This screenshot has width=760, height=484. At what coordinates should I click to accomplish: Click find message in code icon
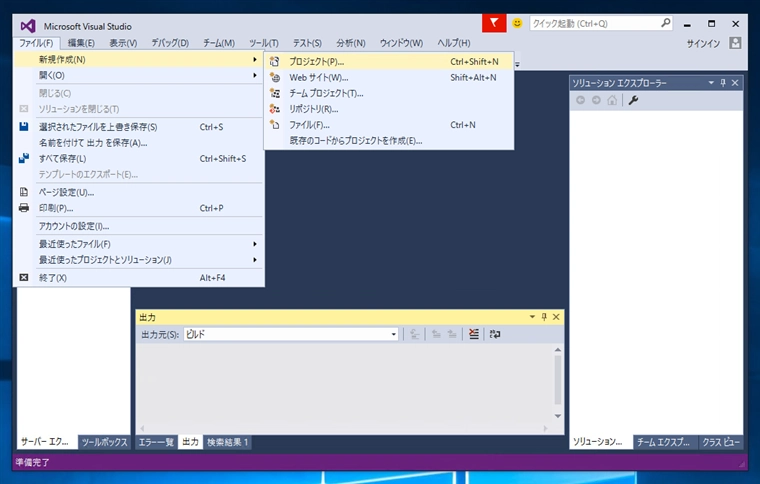click(414, 334)
